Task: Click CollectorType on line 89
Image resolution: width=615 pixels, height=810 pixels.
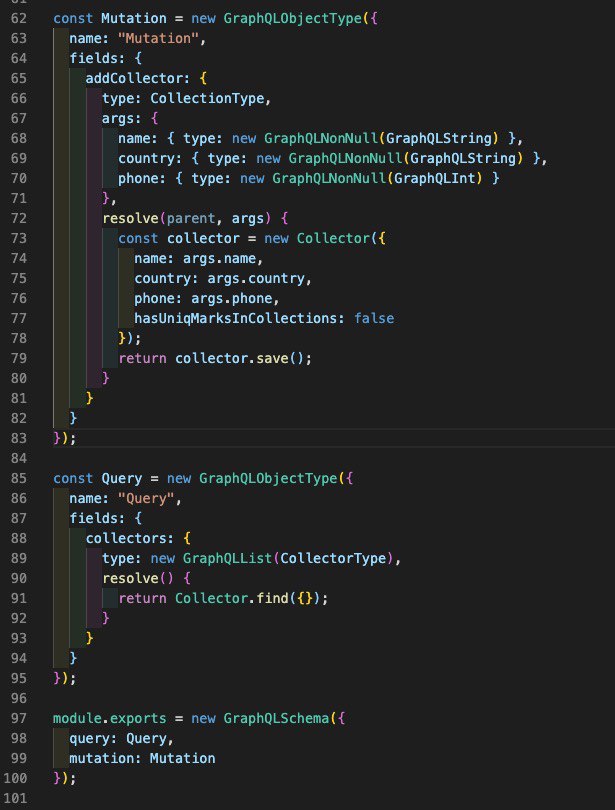Action: [x=333, y=558]
